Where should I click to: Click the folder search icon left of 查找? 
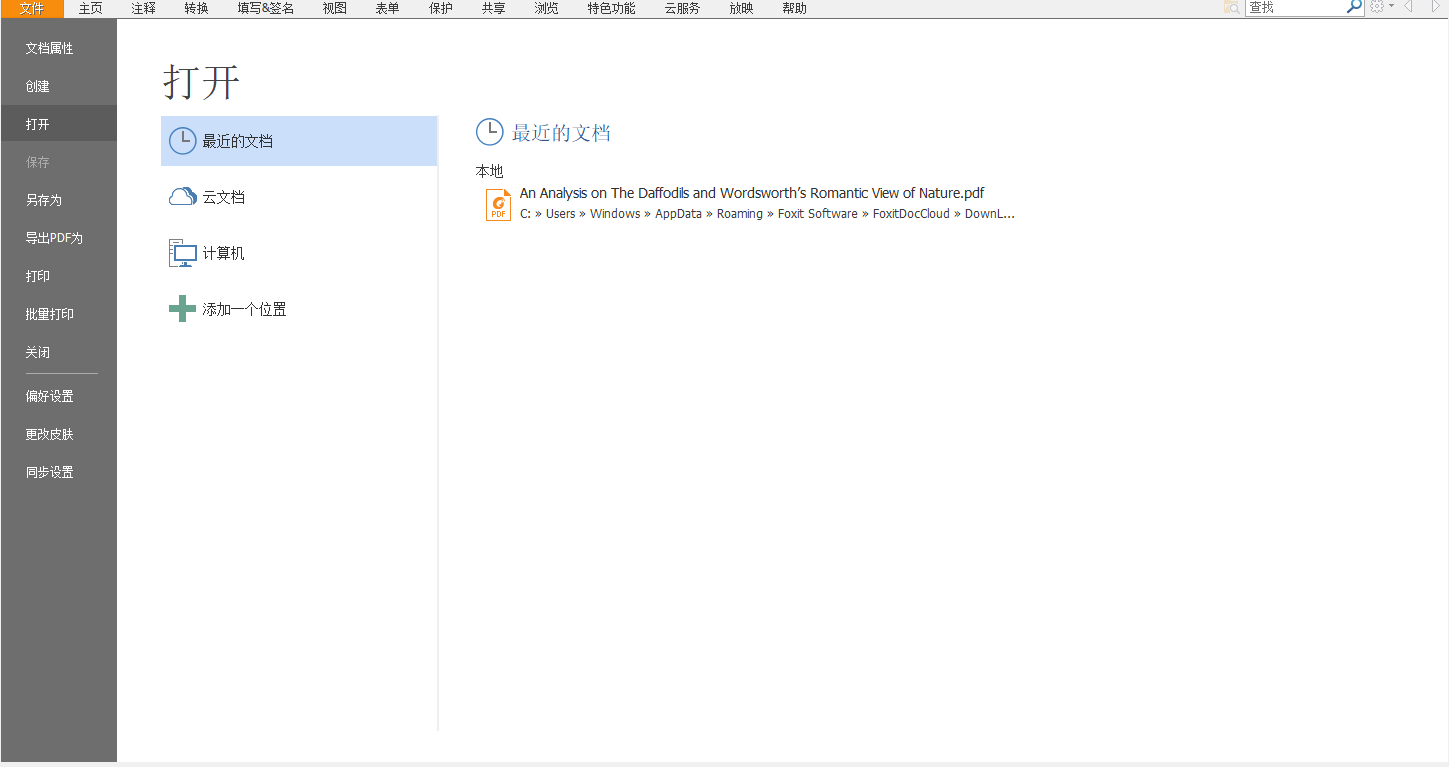click(1231, 7)
